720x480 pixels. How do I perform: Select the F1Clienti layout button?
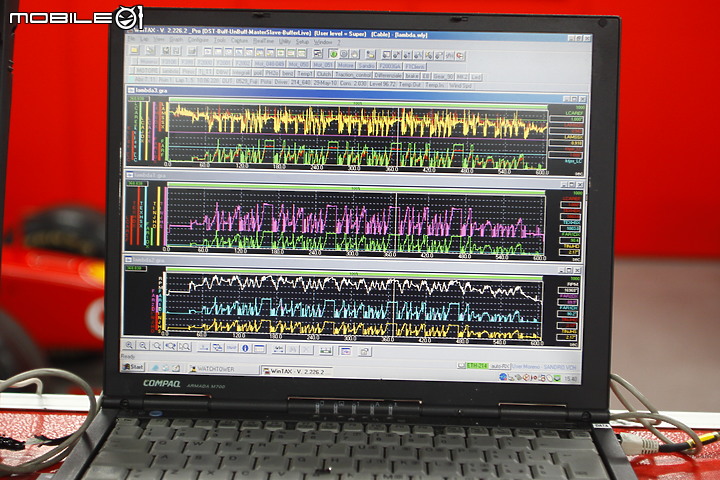point(415,67)
